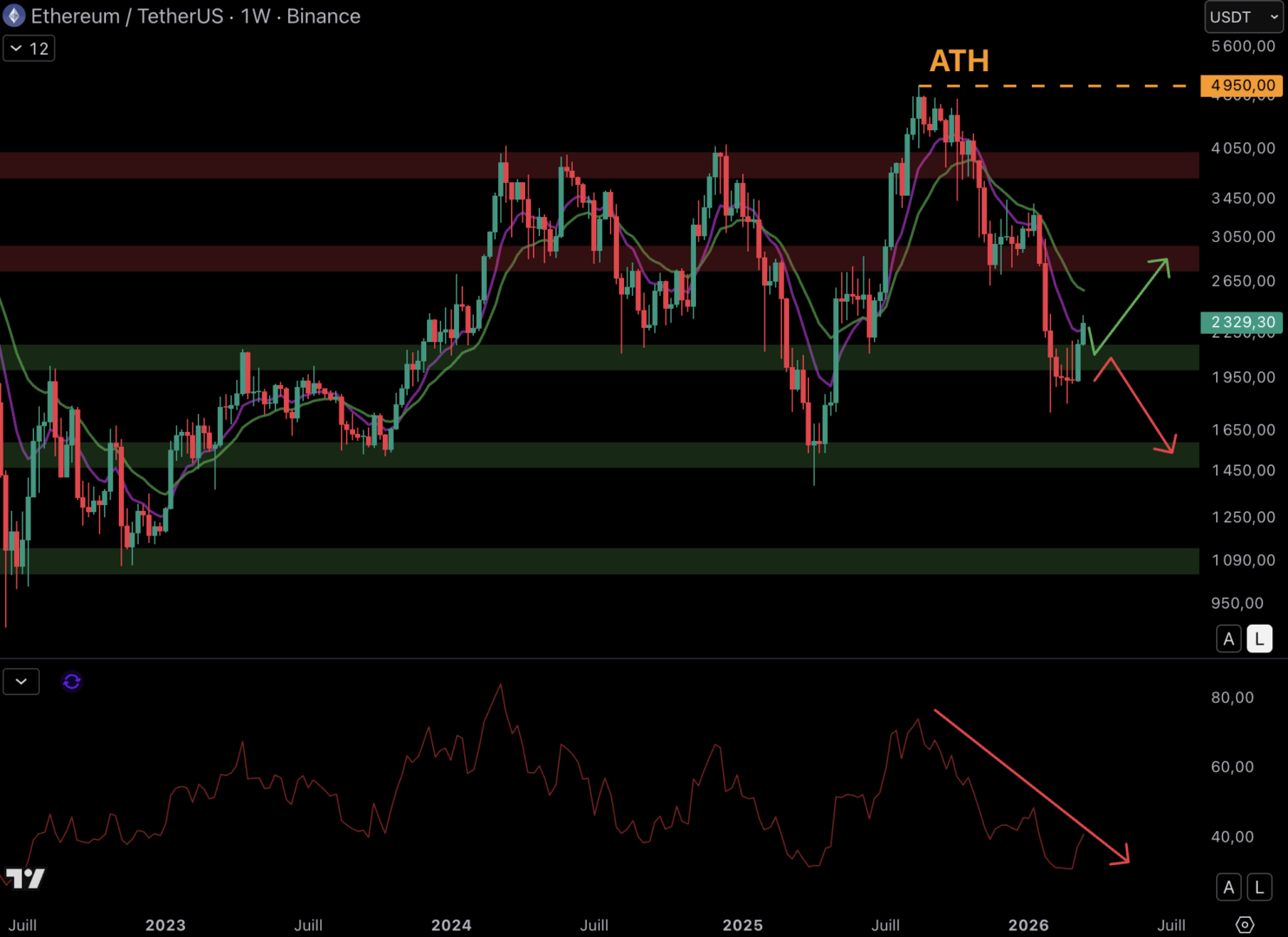
Task: Click the 4 950,00 orange price label
Action: (x=1242, y=85)
